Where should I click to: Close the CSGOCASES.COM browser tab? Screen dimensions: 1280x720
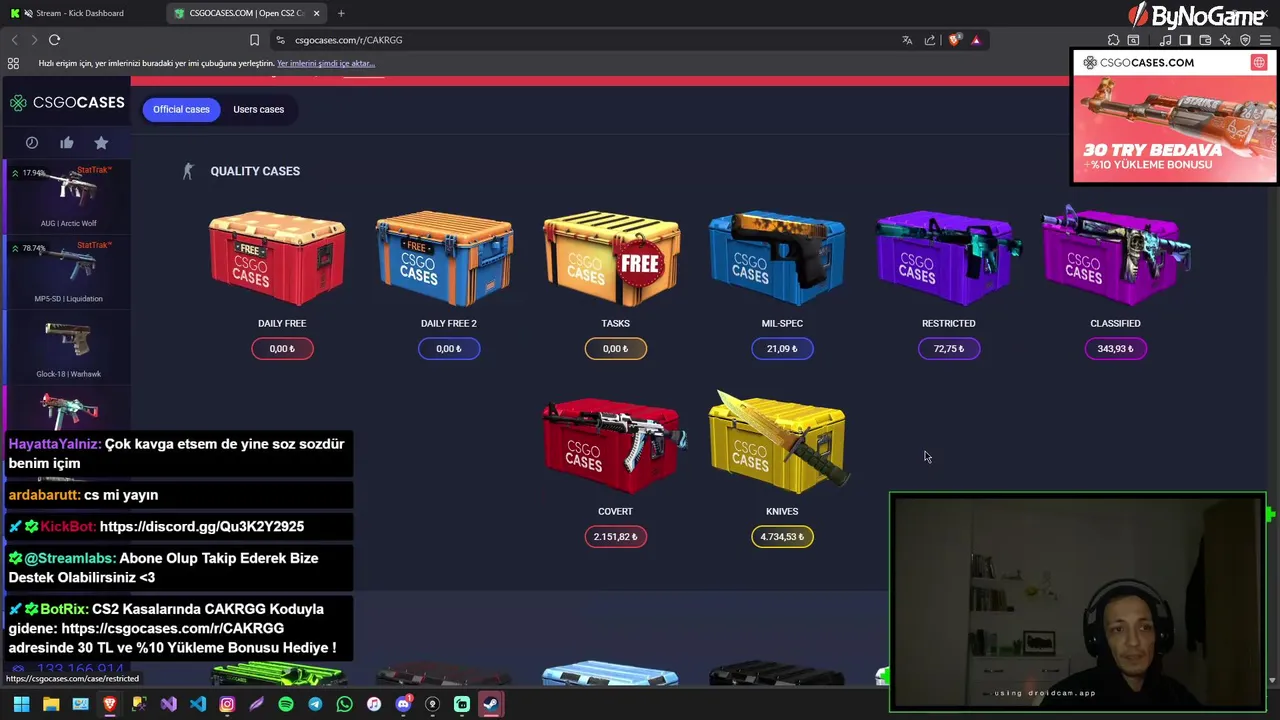(317, 13)
